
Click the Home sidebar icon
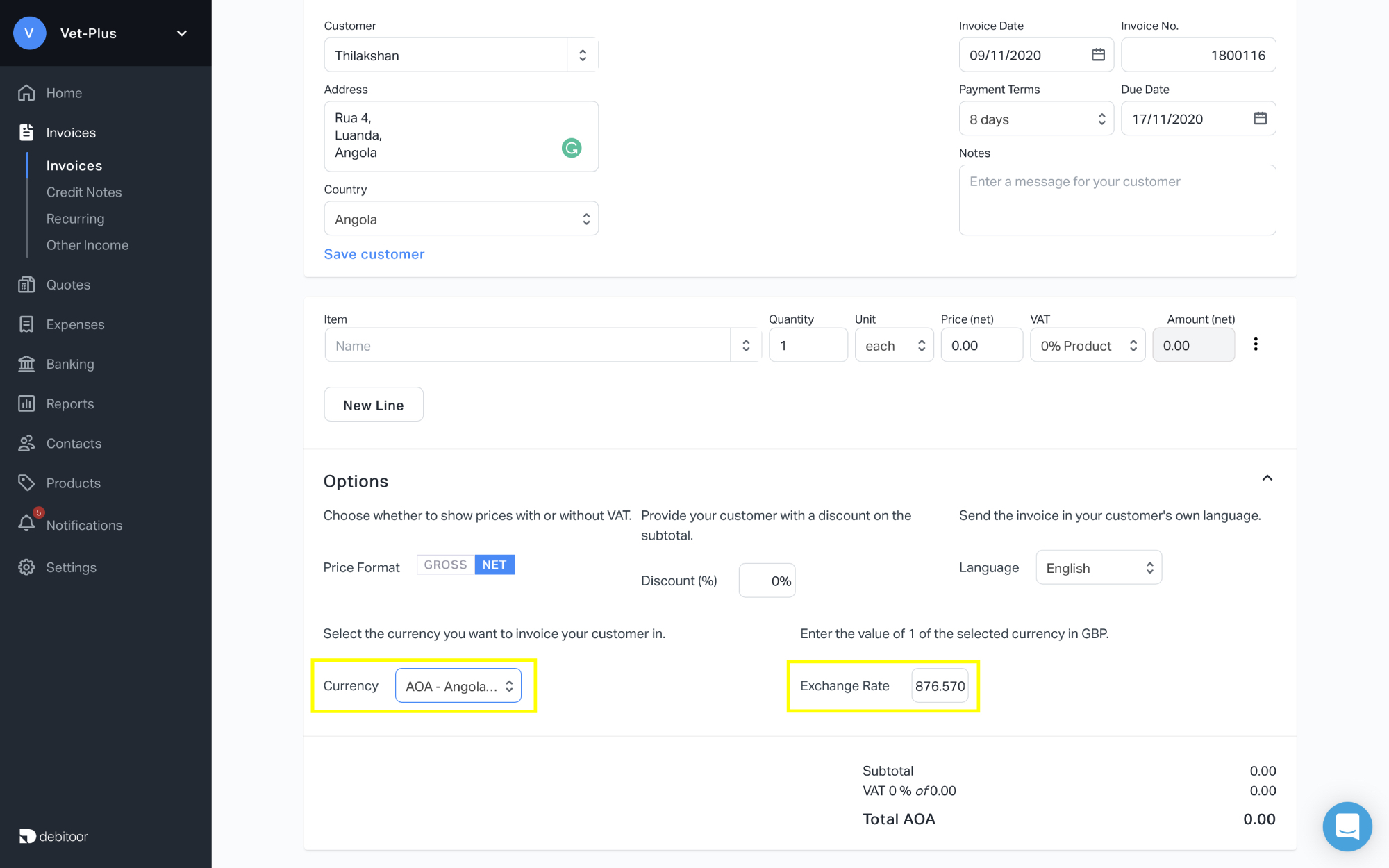coord(27,91)
